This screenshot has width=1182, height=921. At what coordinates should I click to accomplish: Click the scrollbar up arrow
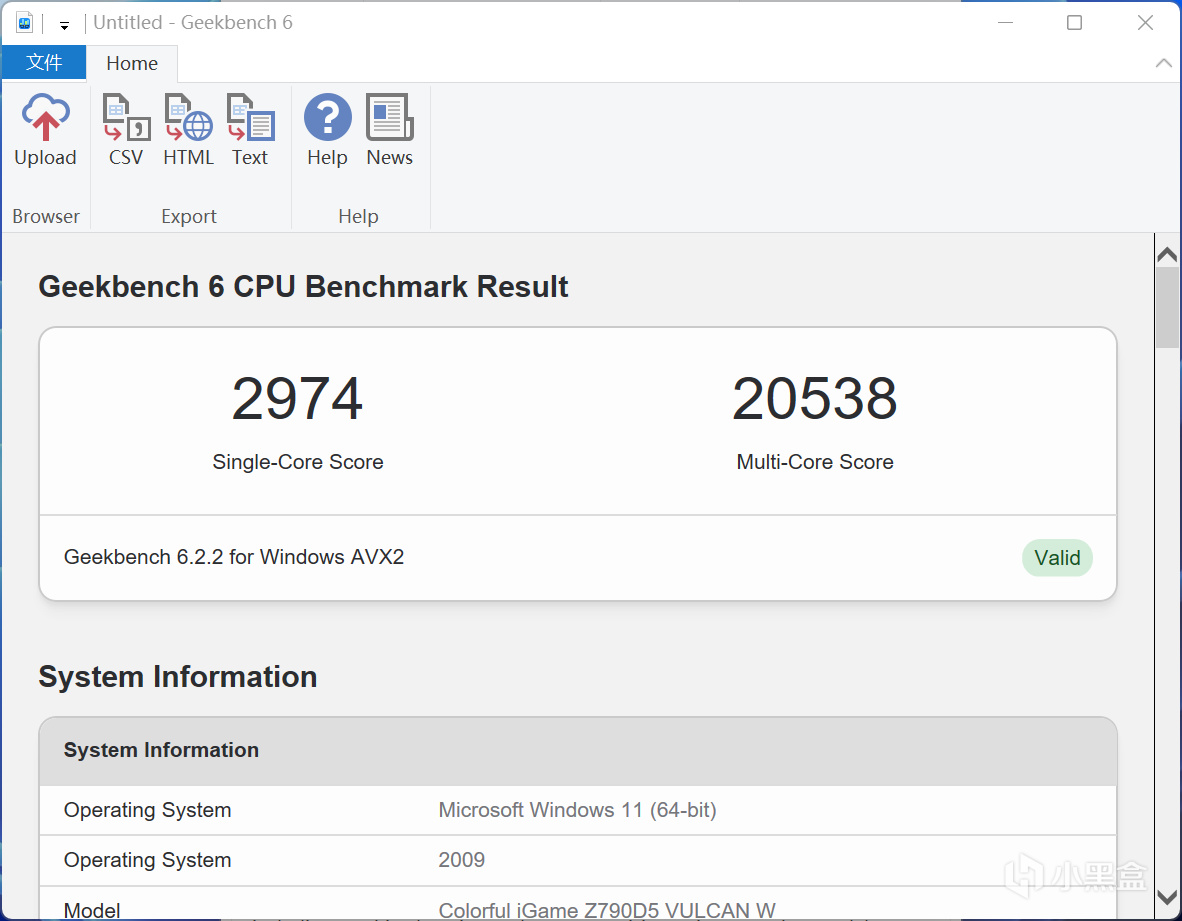tap(1166, 255)
